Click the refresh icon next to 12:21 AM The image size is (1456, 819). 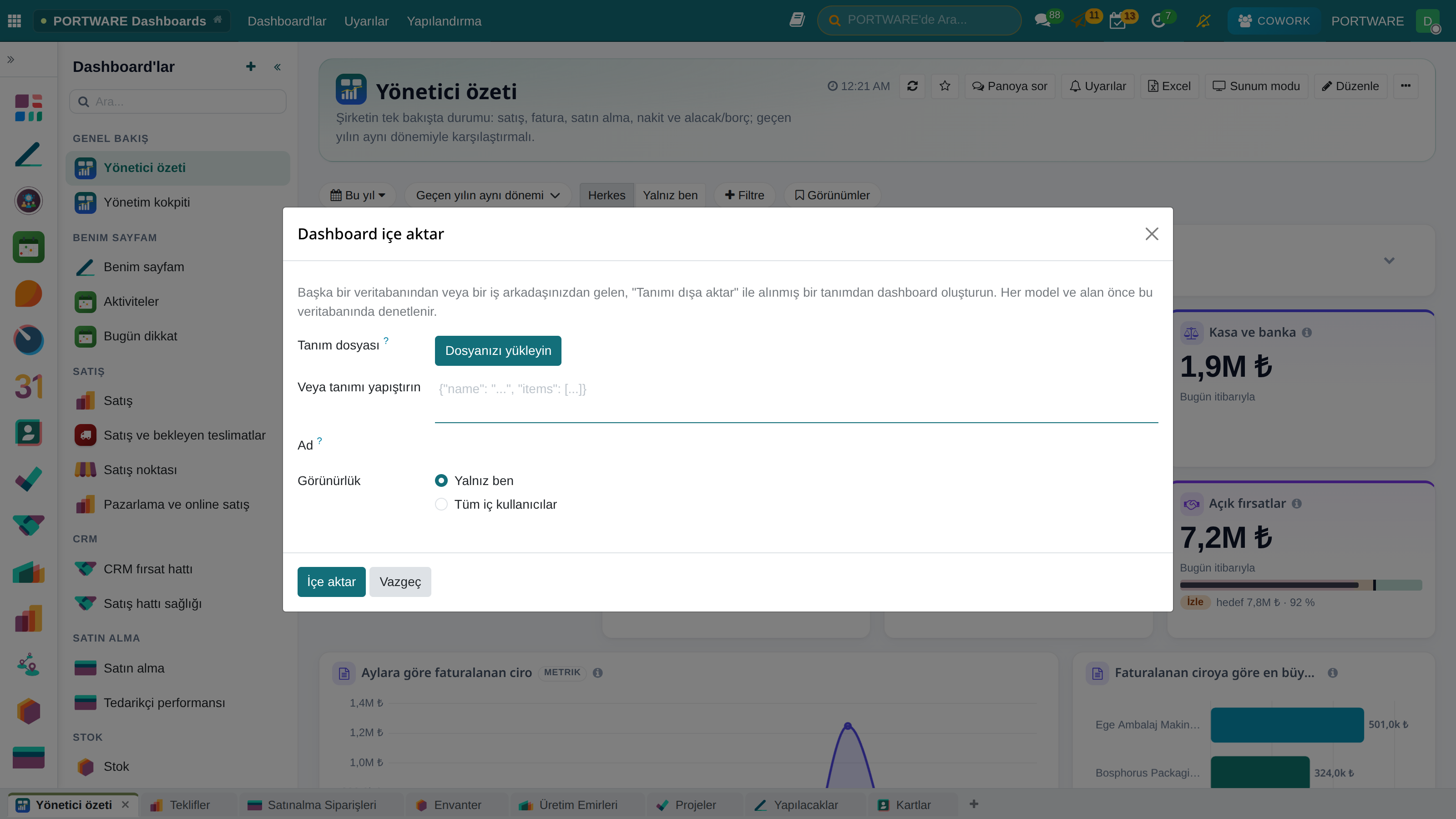912,86
